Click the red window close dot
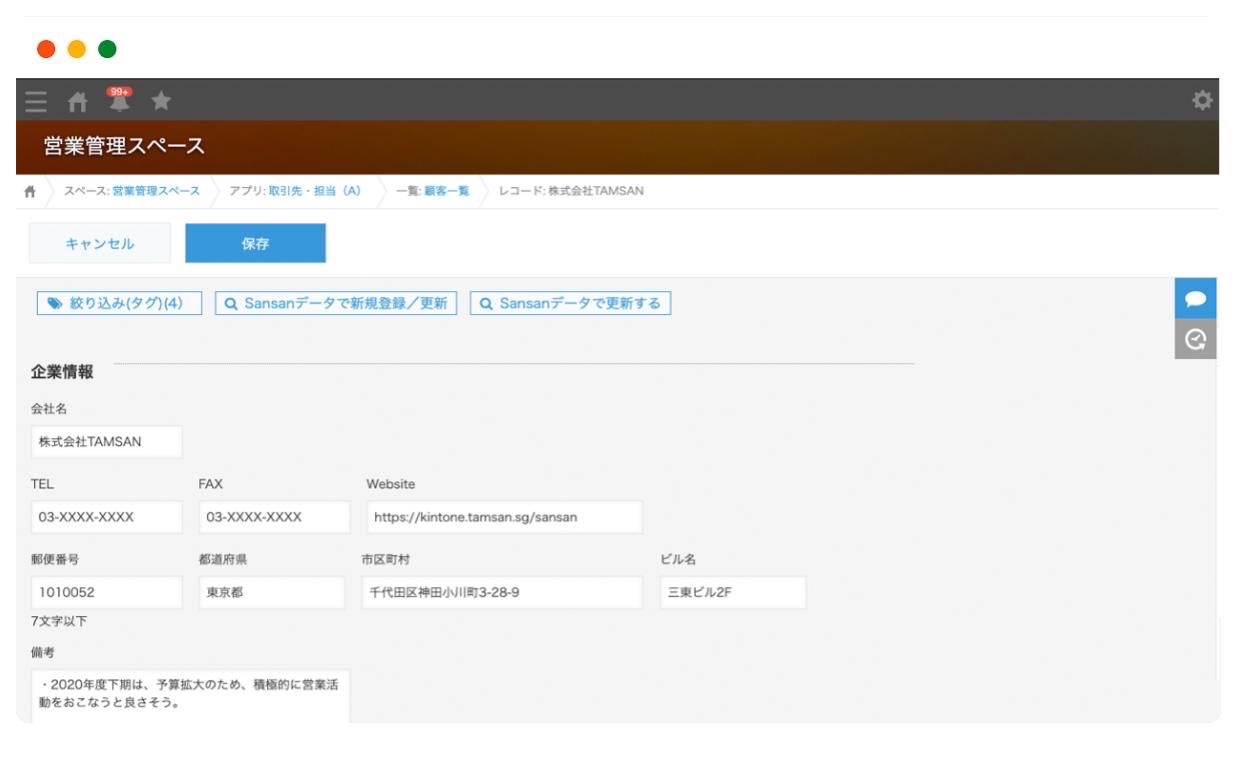Screen dimensions: 1240x760 (46, 49)
